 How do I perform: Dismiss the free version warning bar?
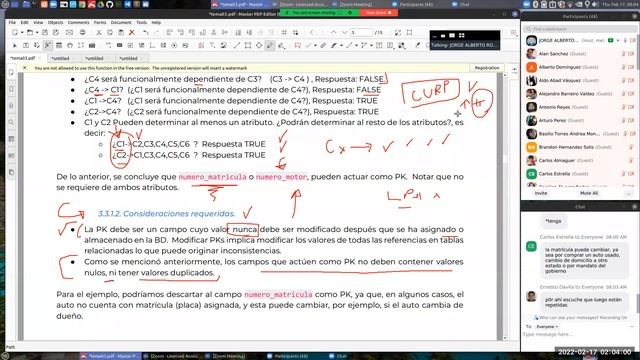point(24,68)
